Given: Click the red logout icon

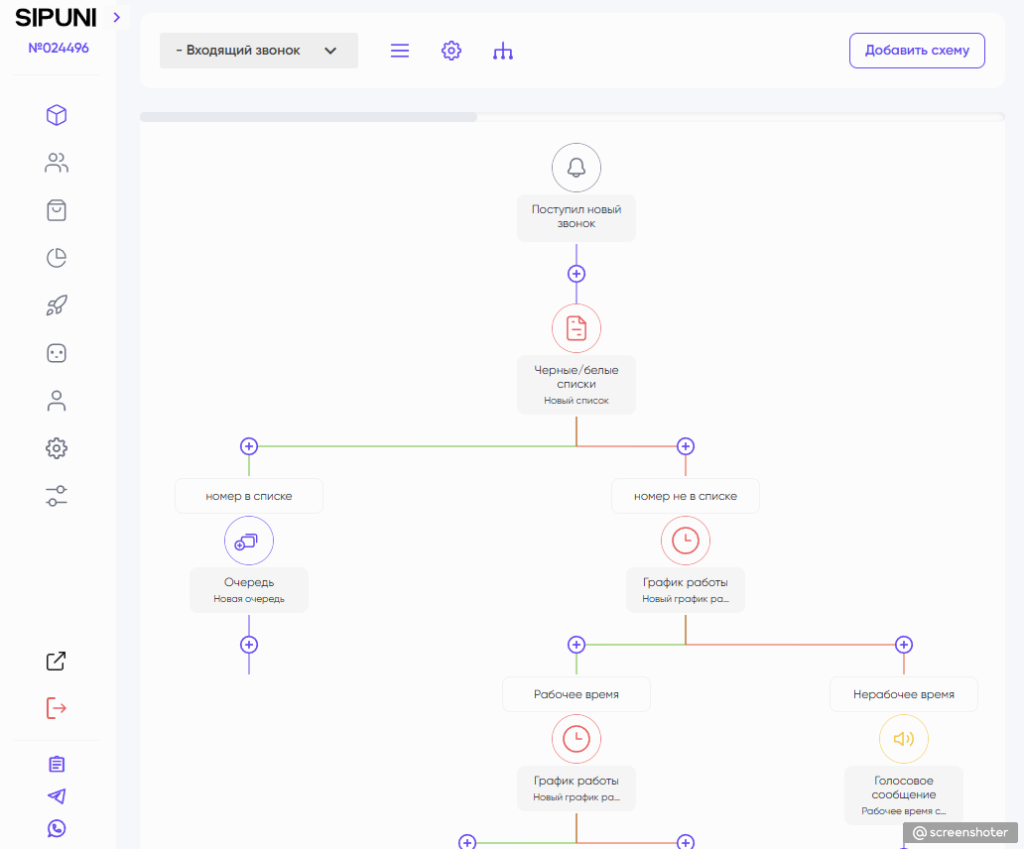Looking at the screenshot, I should click(57, 708).
